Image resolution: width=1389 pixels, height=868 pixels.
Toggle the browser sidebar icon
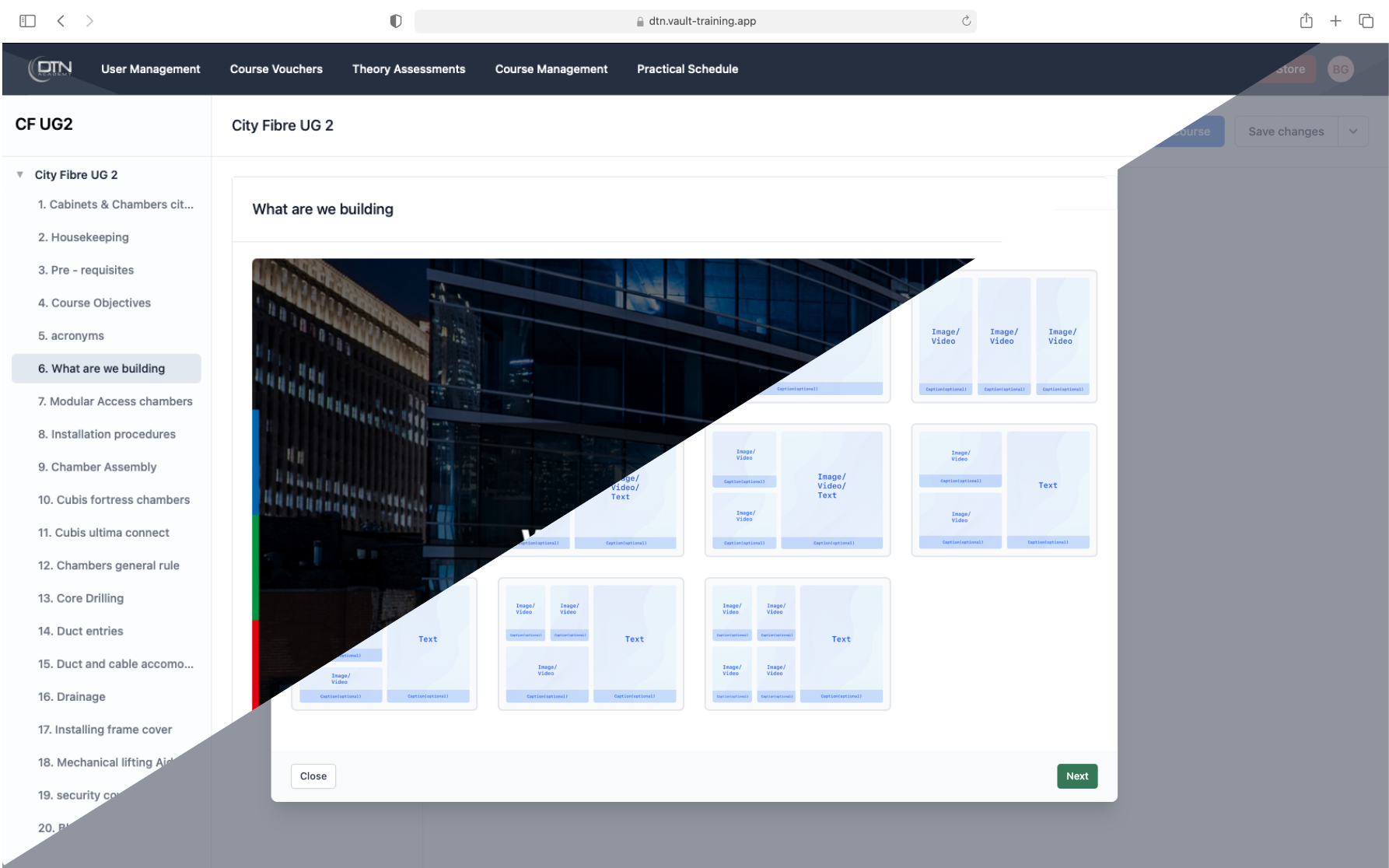pyautogui.click(x=27, y=20)
